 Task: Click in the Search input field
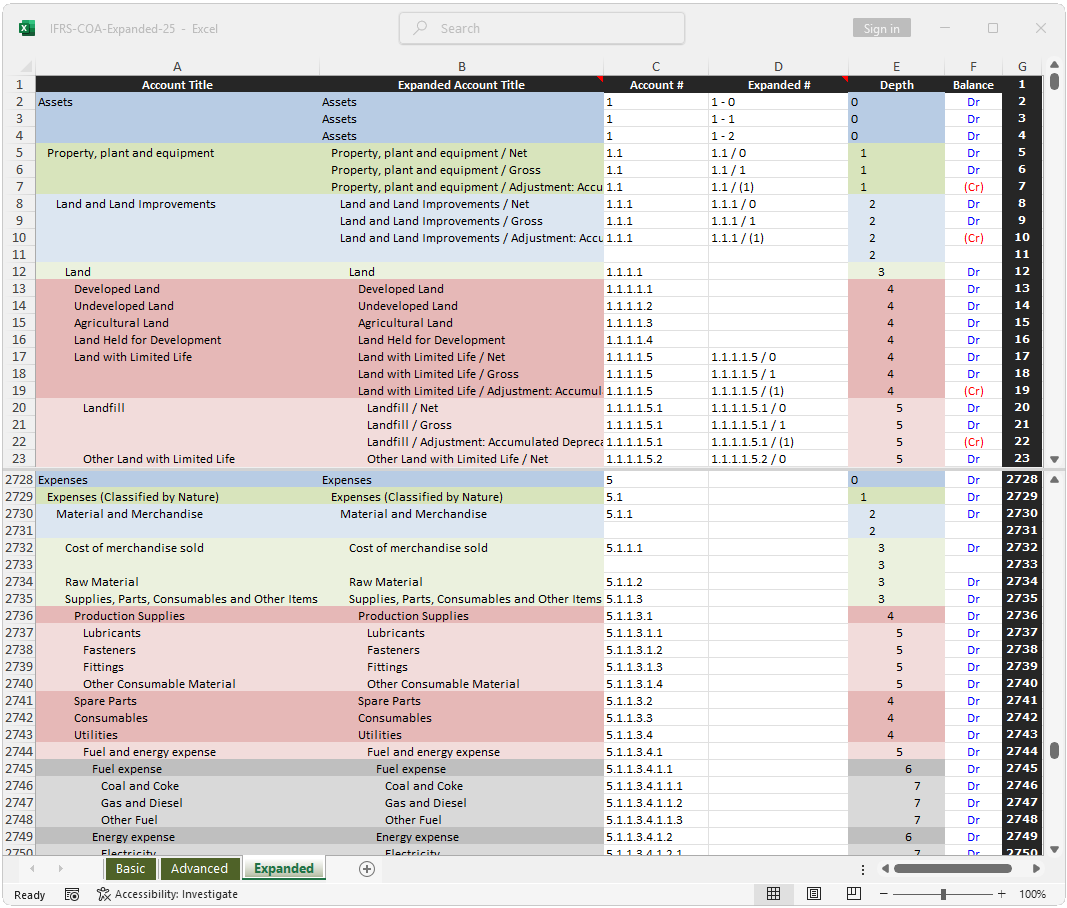coord(542,28)
